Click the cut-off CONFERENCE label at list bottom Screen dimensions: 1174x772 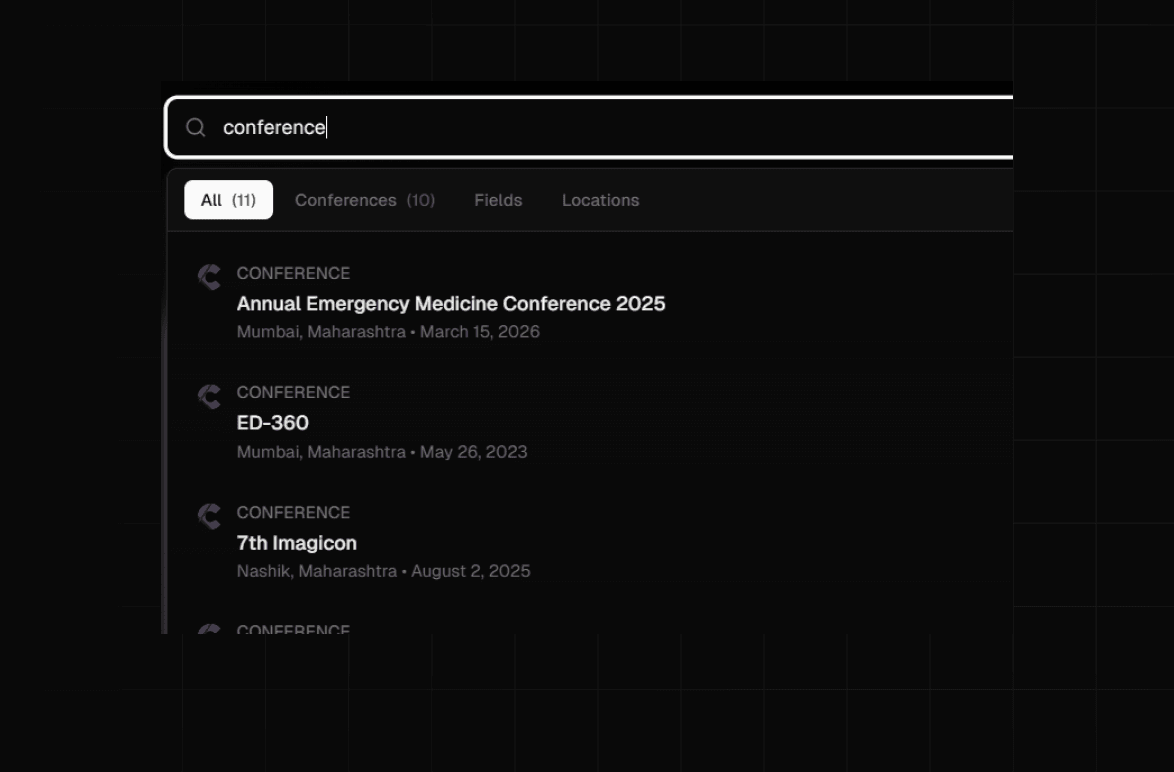click(x=293, y=629)
